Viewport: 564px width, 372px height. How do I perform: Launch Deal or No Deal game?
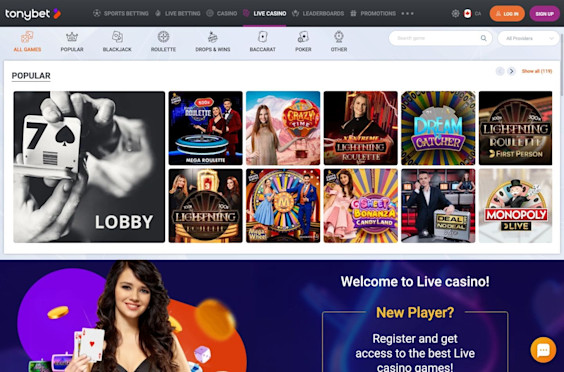[x=438, y=206]
